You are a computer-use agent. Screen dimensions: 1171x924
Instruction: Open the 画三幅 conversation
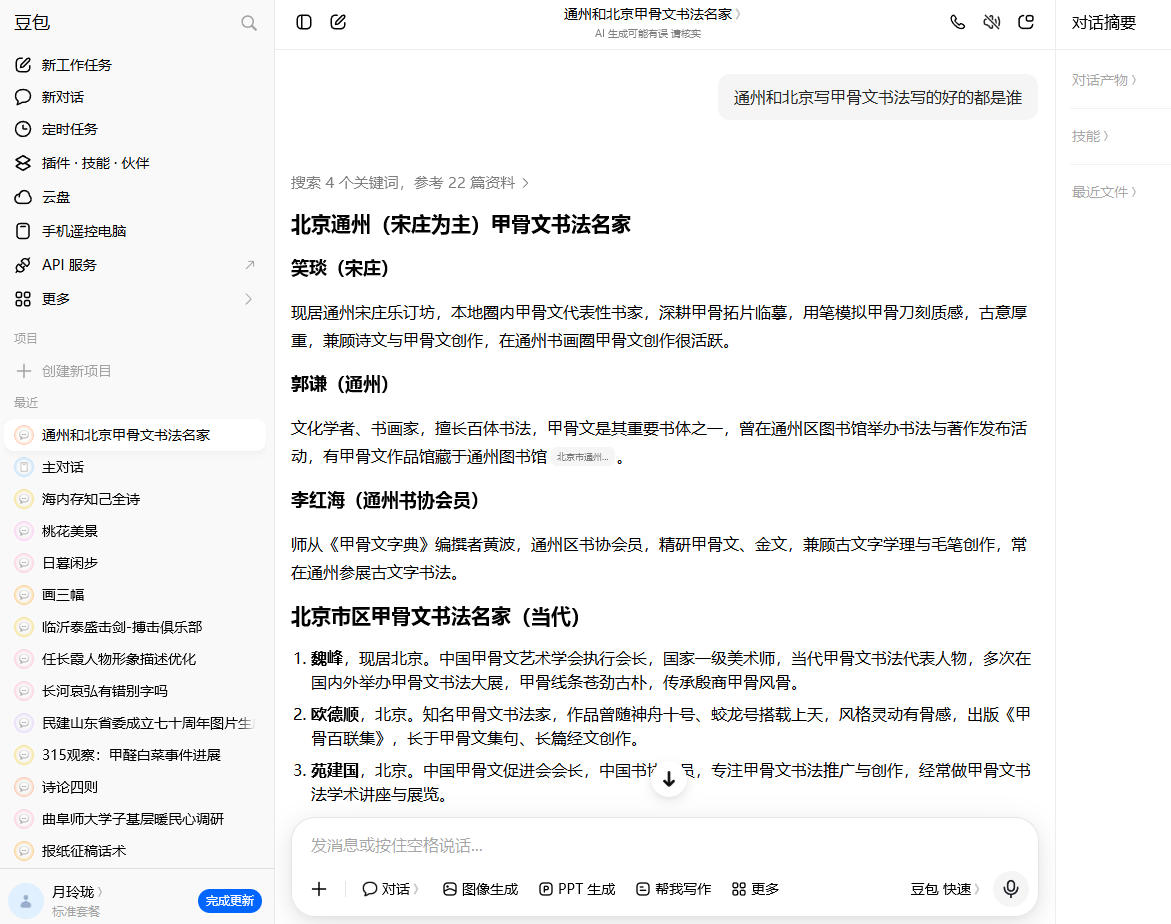point(134,595)
